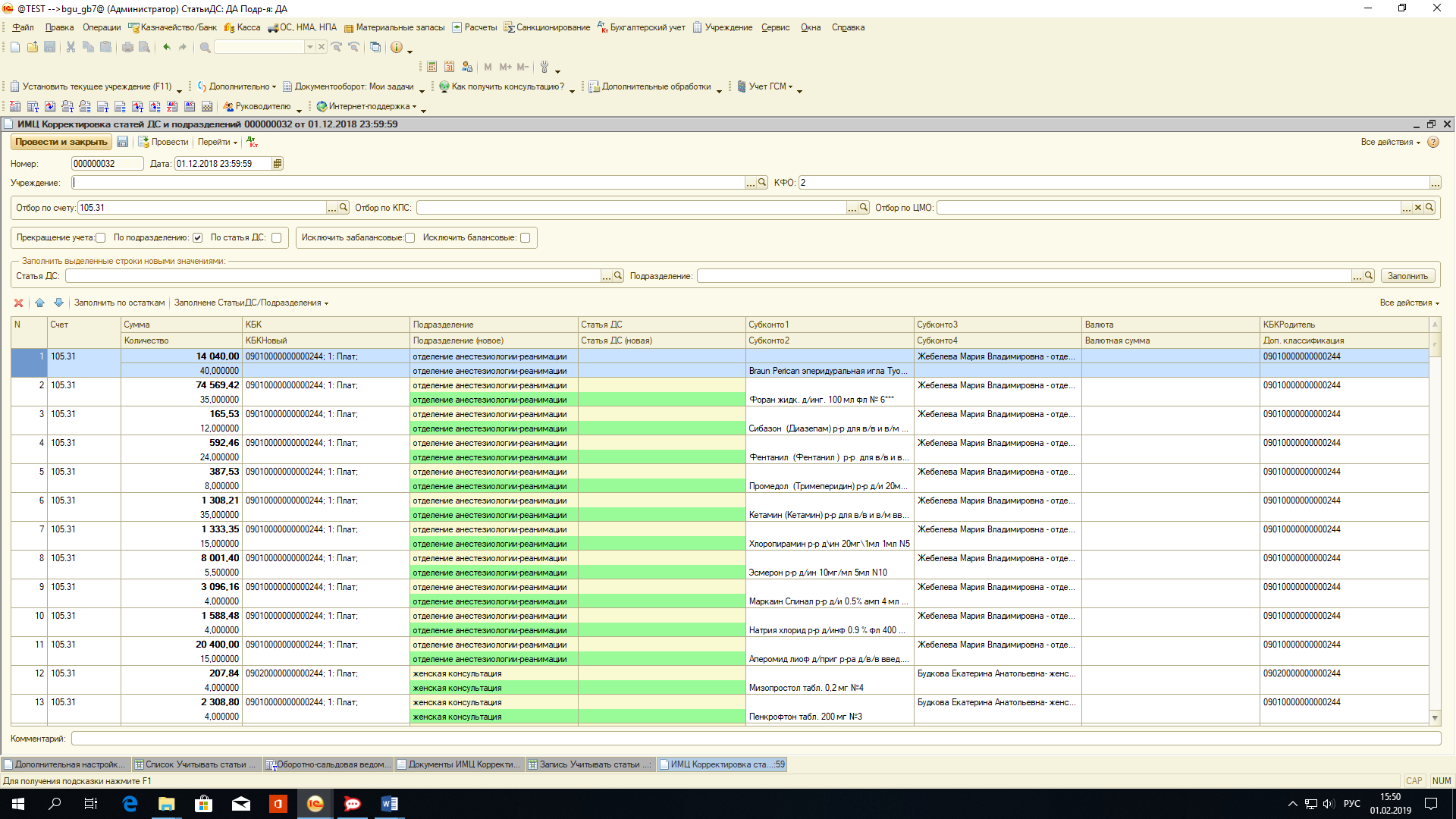Click the Дт/Кт postings icon
This screenshot has height=819, width=1456.
pos(253,142)
